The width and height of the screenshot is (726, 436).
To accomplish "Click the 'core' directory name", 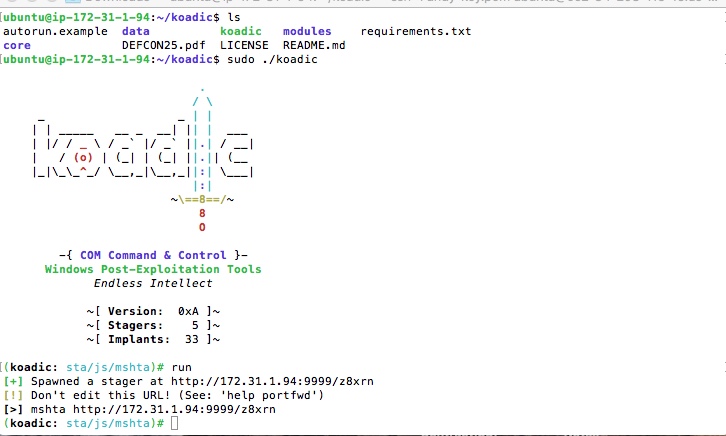I will tap(17, 45).
